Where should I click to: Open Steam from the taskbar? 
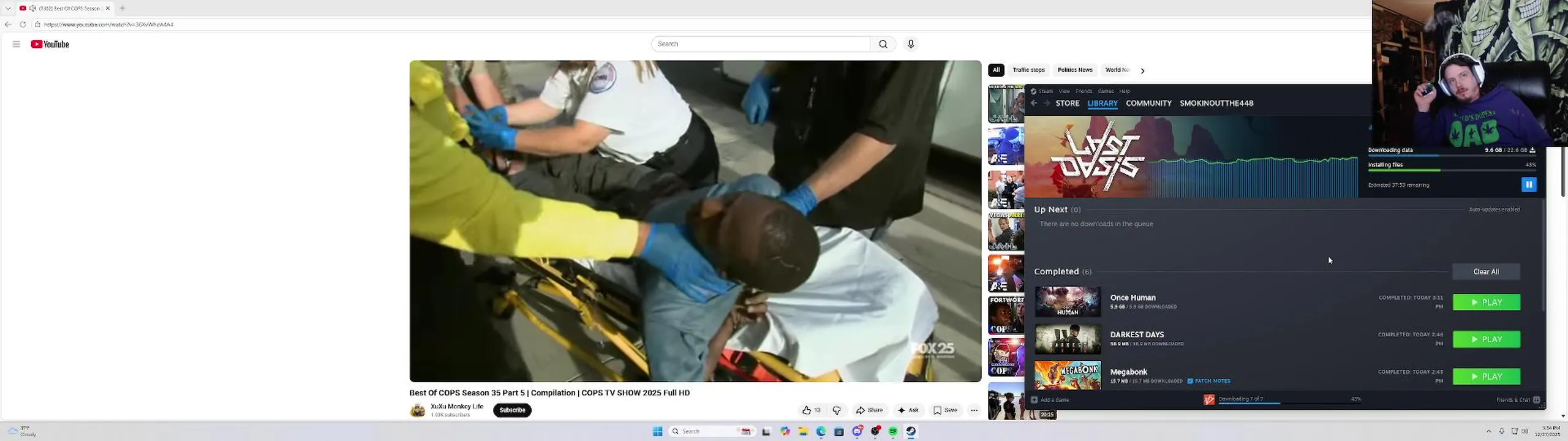click(911, 431)
